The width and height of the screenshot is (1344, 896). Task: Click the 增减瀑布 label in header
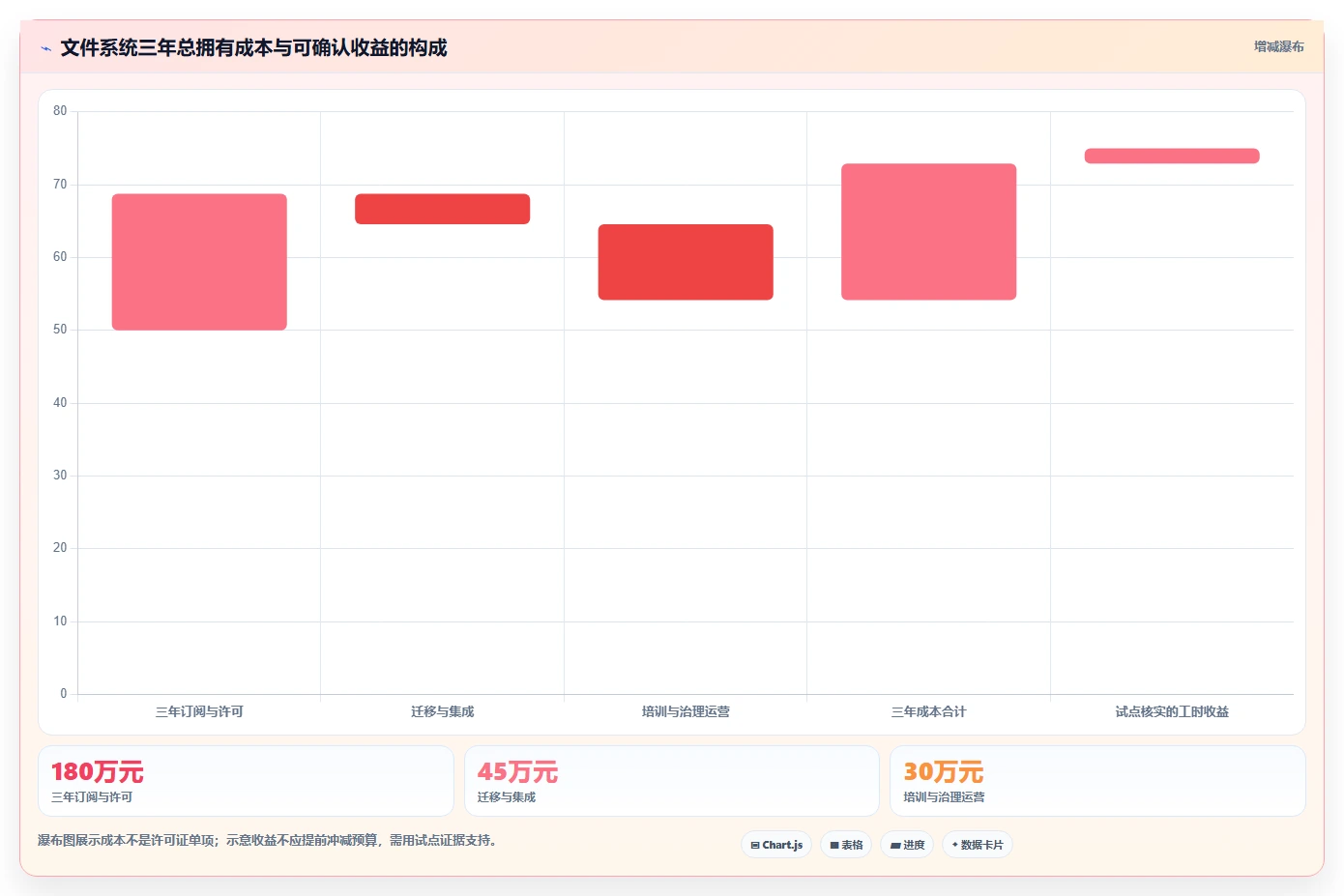pyautogui.click(x=1278, y=46)
